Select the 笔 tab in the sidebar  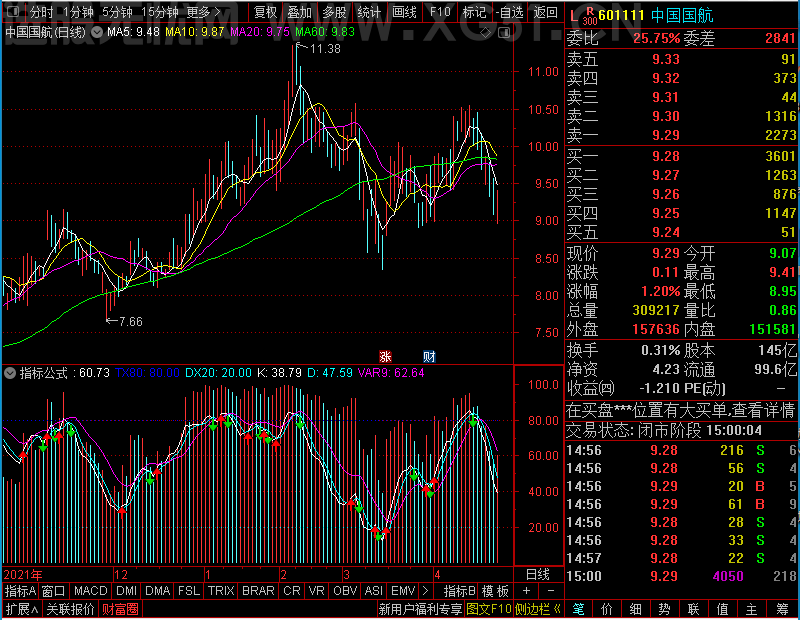[578, 609]
